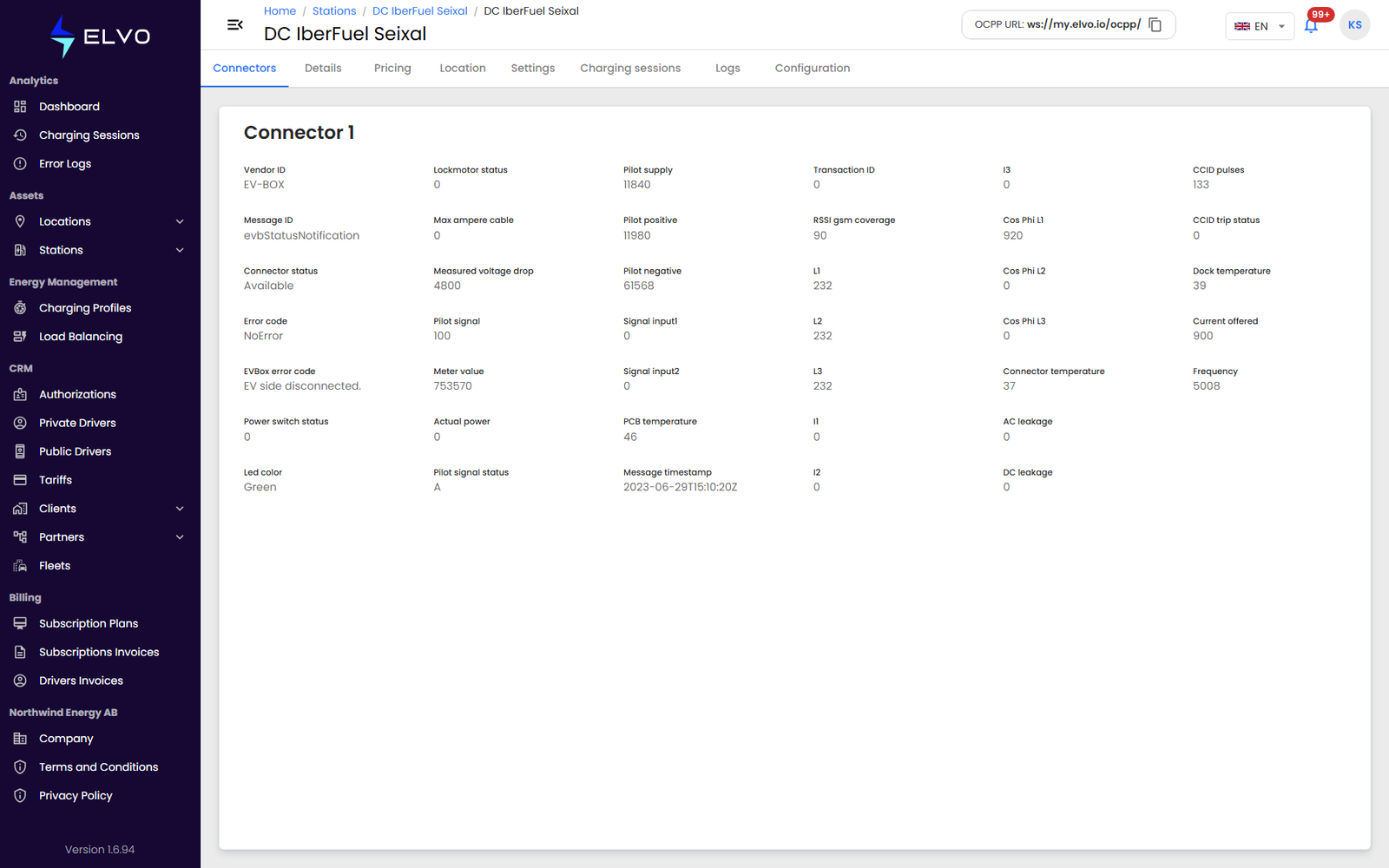Click the Locations pin icon
Viewport: 1389px width, 868px height.
click(20, 221)
